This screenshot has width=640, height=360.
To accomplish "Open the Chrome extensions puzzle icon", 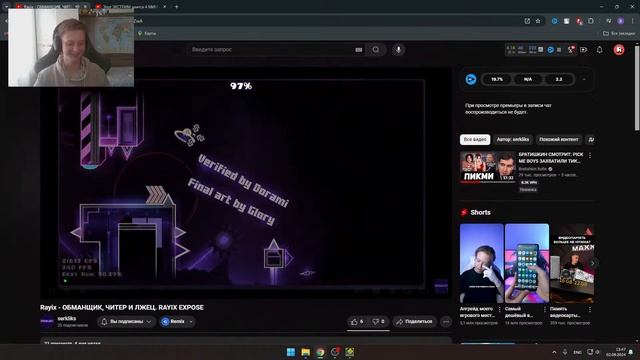I will [x=591, y=21].
